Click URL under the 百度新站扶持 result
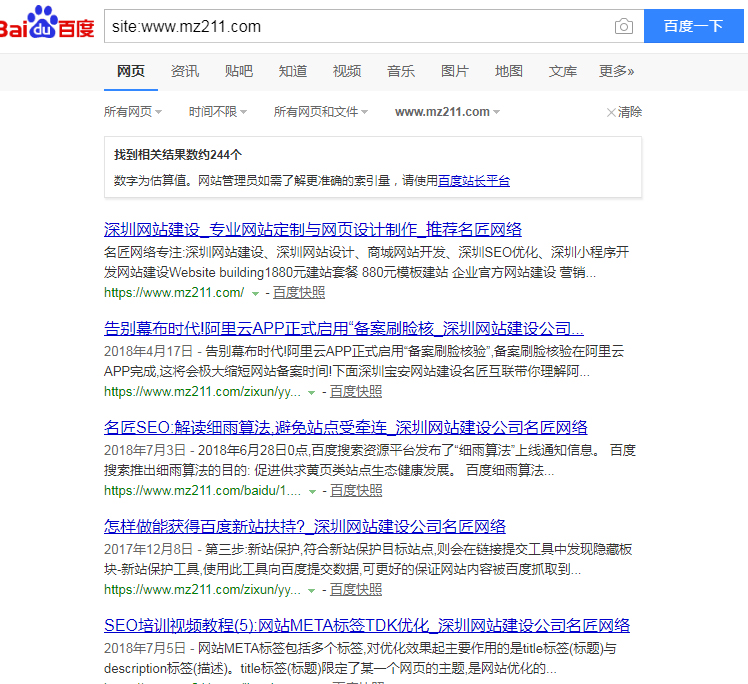Screen dimensions: 748x684 202,590
